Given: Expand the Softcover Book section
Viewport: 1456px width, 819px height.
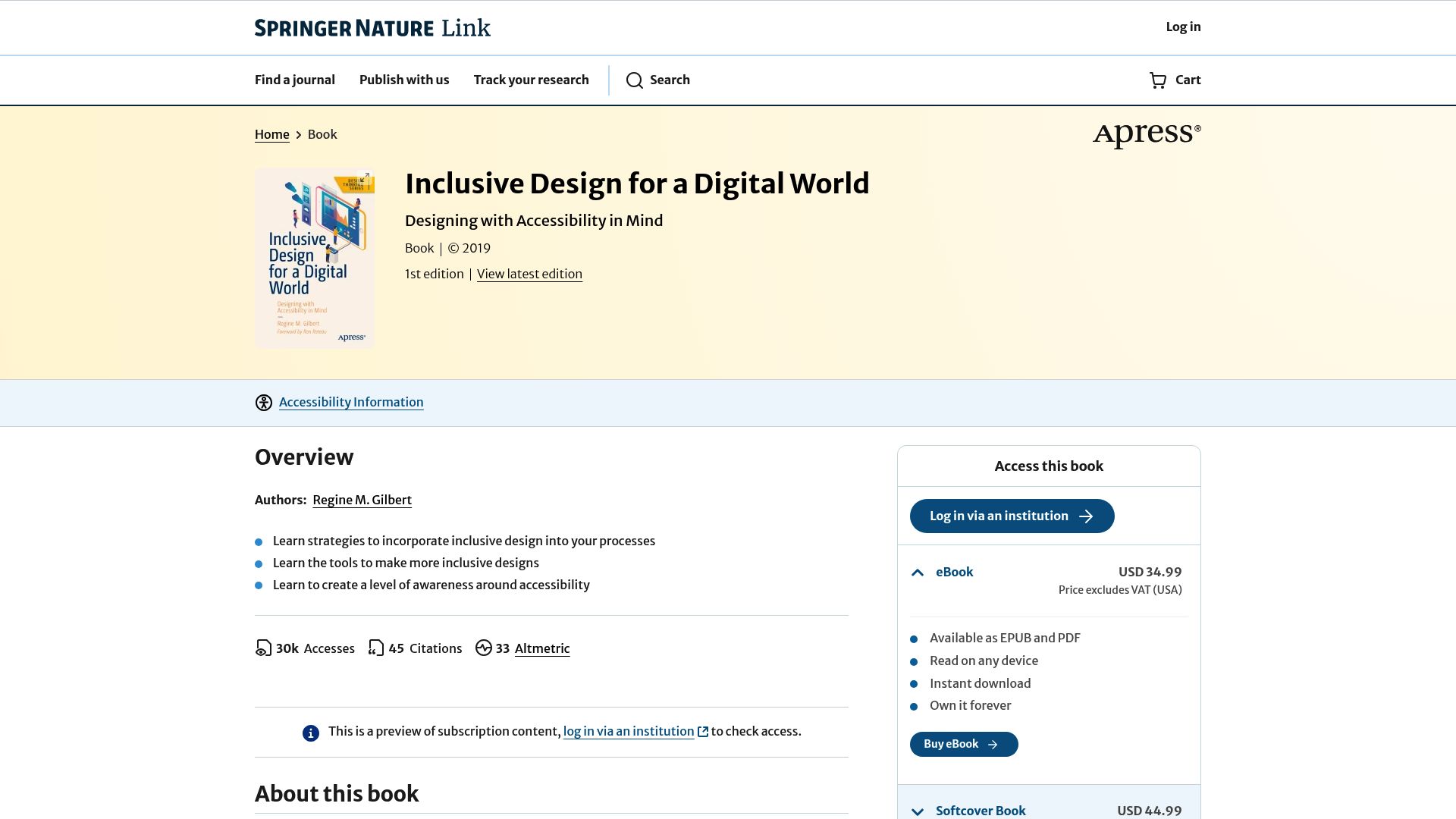Looking at the screenshot, I should pos(918,811).
